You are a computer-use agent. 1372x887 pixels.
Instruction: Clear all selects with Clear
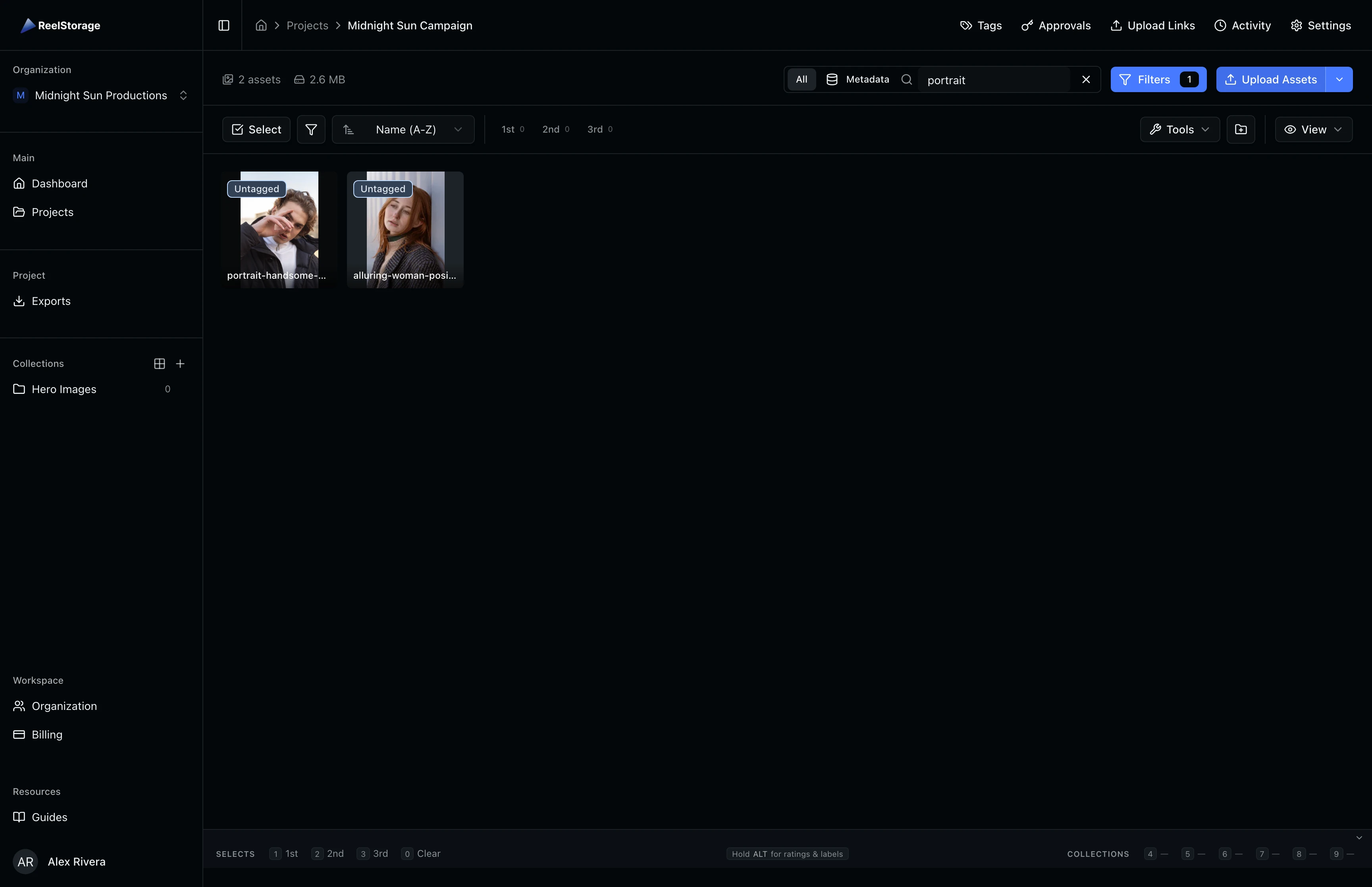(x=429, y=854)
